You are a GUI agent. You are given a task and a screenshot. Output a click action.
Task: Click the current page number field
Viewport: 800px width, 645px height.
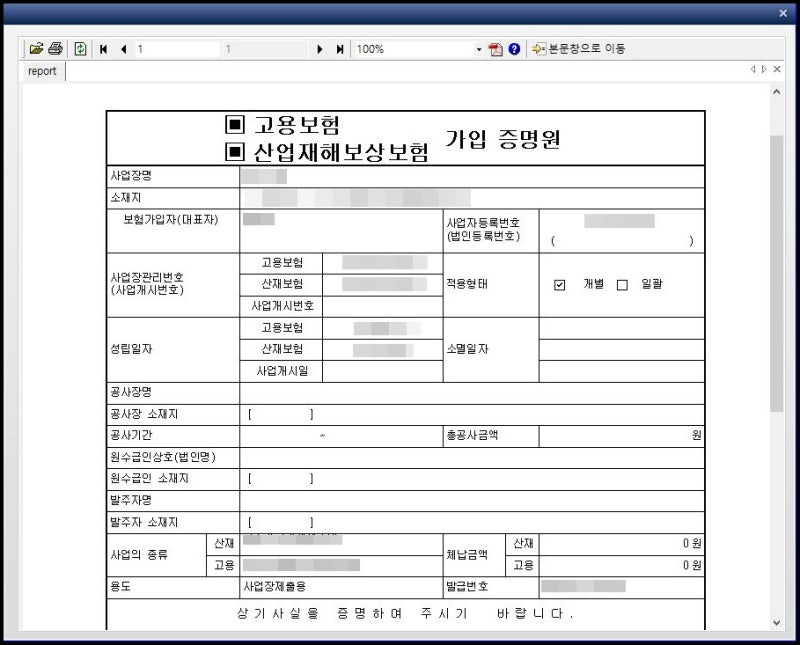tap(177, 49)
